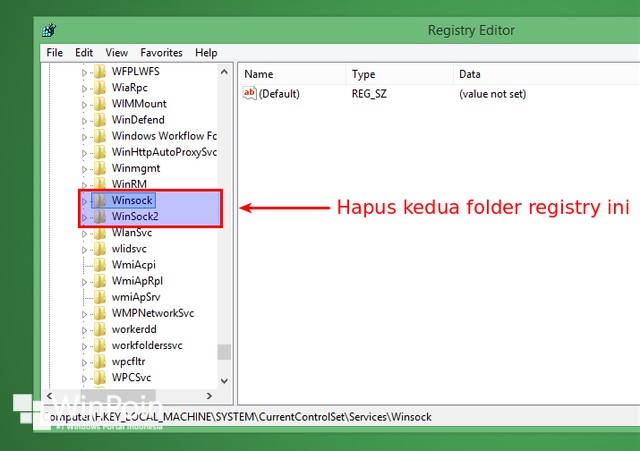640x451 pixels.
Task: Click the WmiAcpi folder icon
Action: 100,265
